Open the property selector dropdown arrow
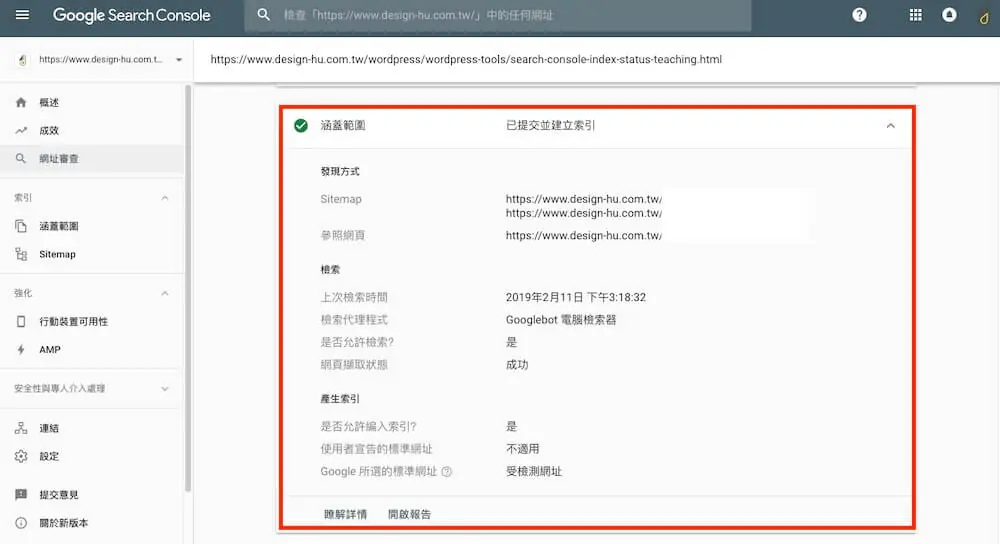1000x544 pixels. click(x=179, y=60)
